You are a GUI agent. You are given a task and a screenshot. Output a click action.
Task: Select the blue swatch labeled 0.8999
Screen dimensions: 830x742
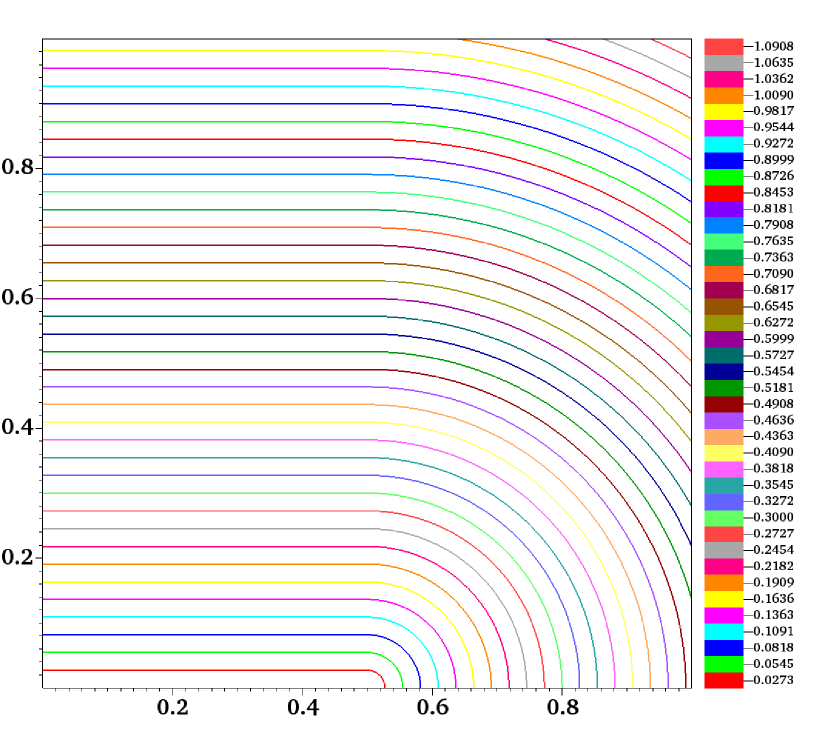[724, 160]
